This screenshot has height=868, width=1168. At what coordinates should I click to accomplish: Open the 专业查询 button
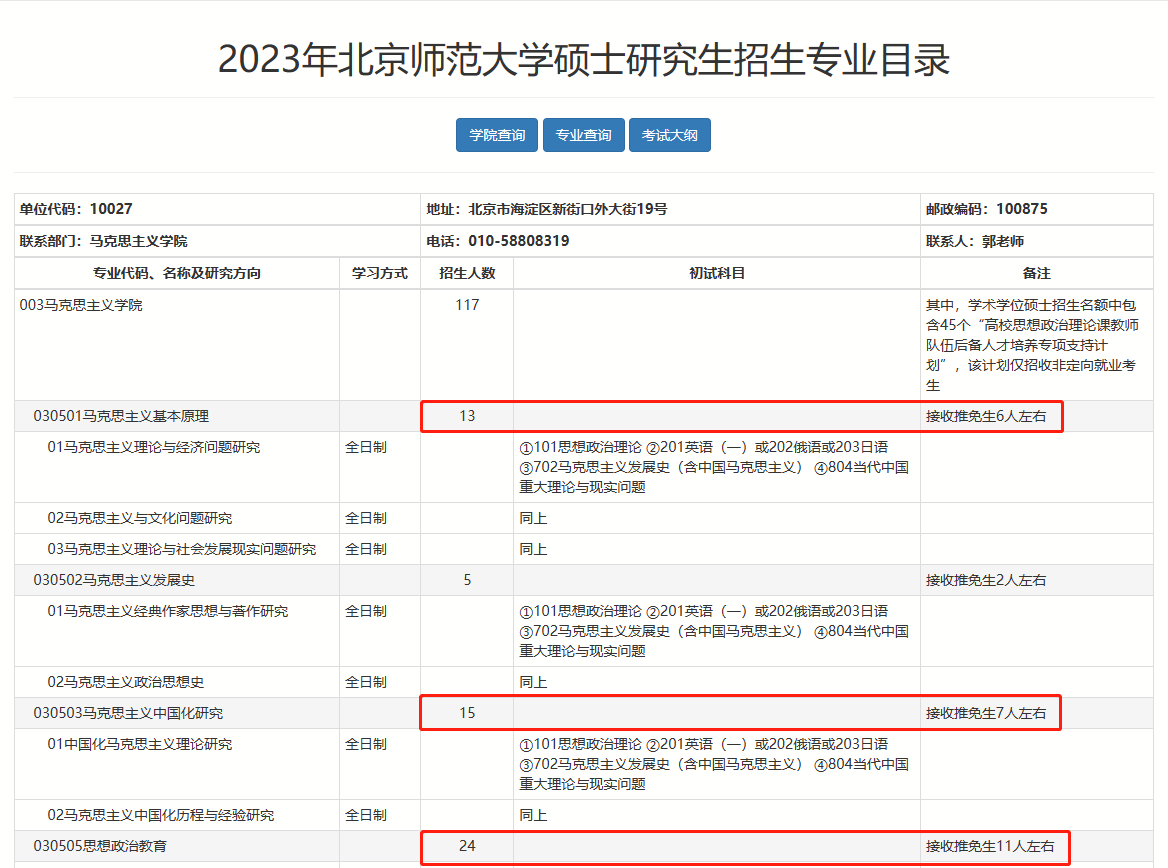click(x=583, y=135)
